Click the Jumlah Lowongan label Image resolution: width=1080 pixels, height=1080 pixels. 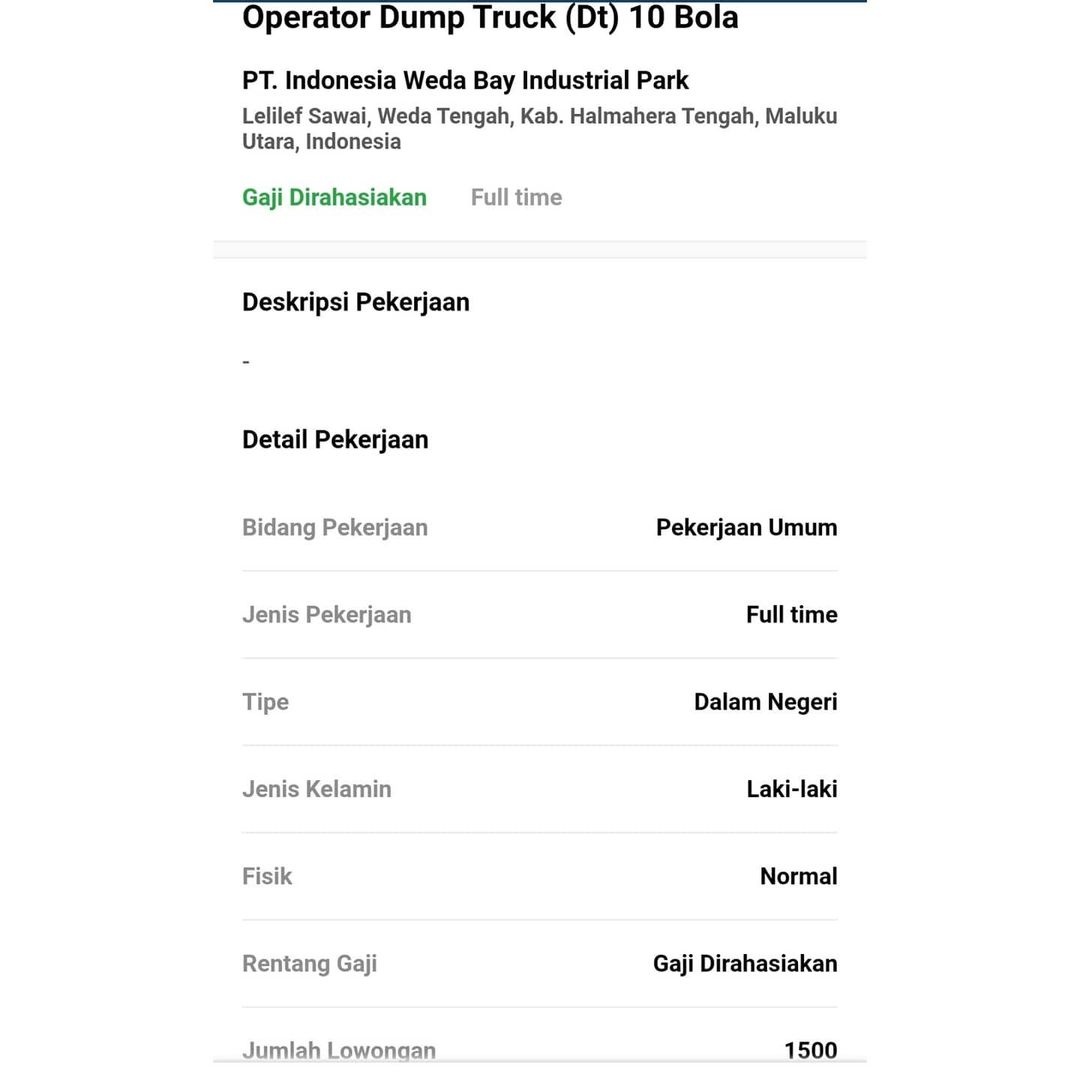[339, 1051]
